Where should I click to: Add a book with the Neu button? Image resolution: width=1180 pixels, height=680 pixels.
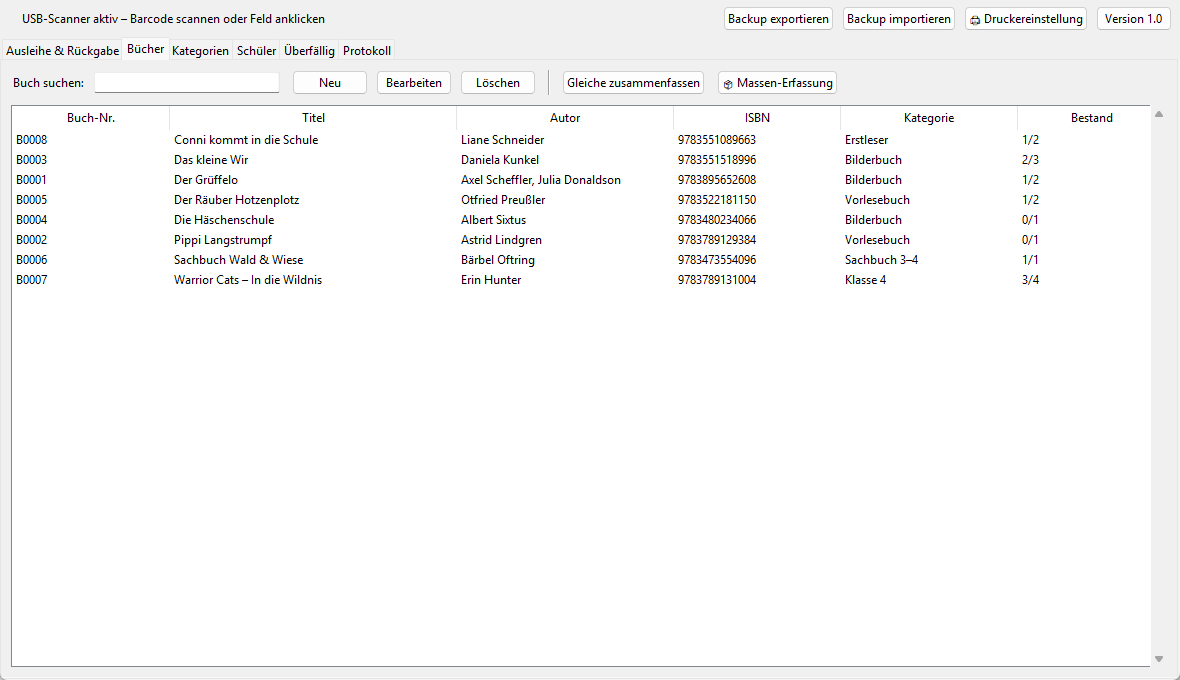[330, 83]
